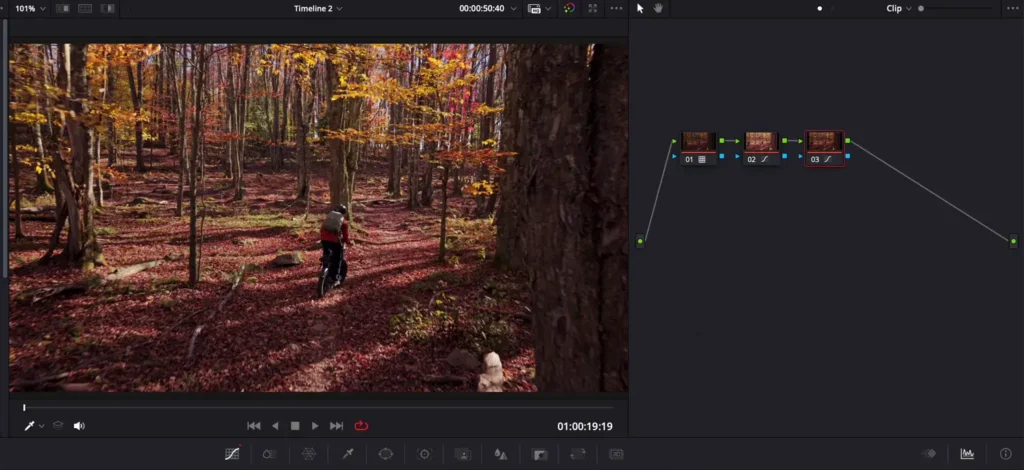Viewport: 1024px width, 470px height.
Task: Open the Blur and Sharpen palette
Action: [500, 454]
